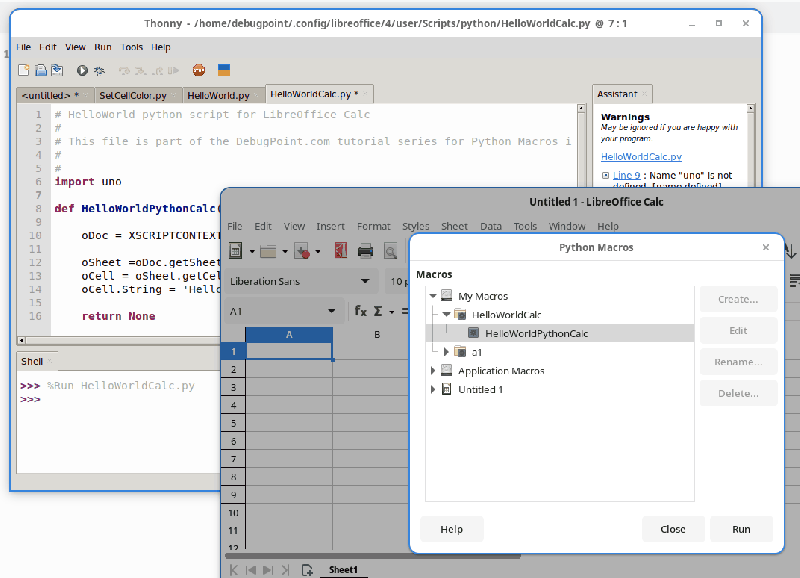Follow the Line 9 link in Assistant

coord(627,175)
